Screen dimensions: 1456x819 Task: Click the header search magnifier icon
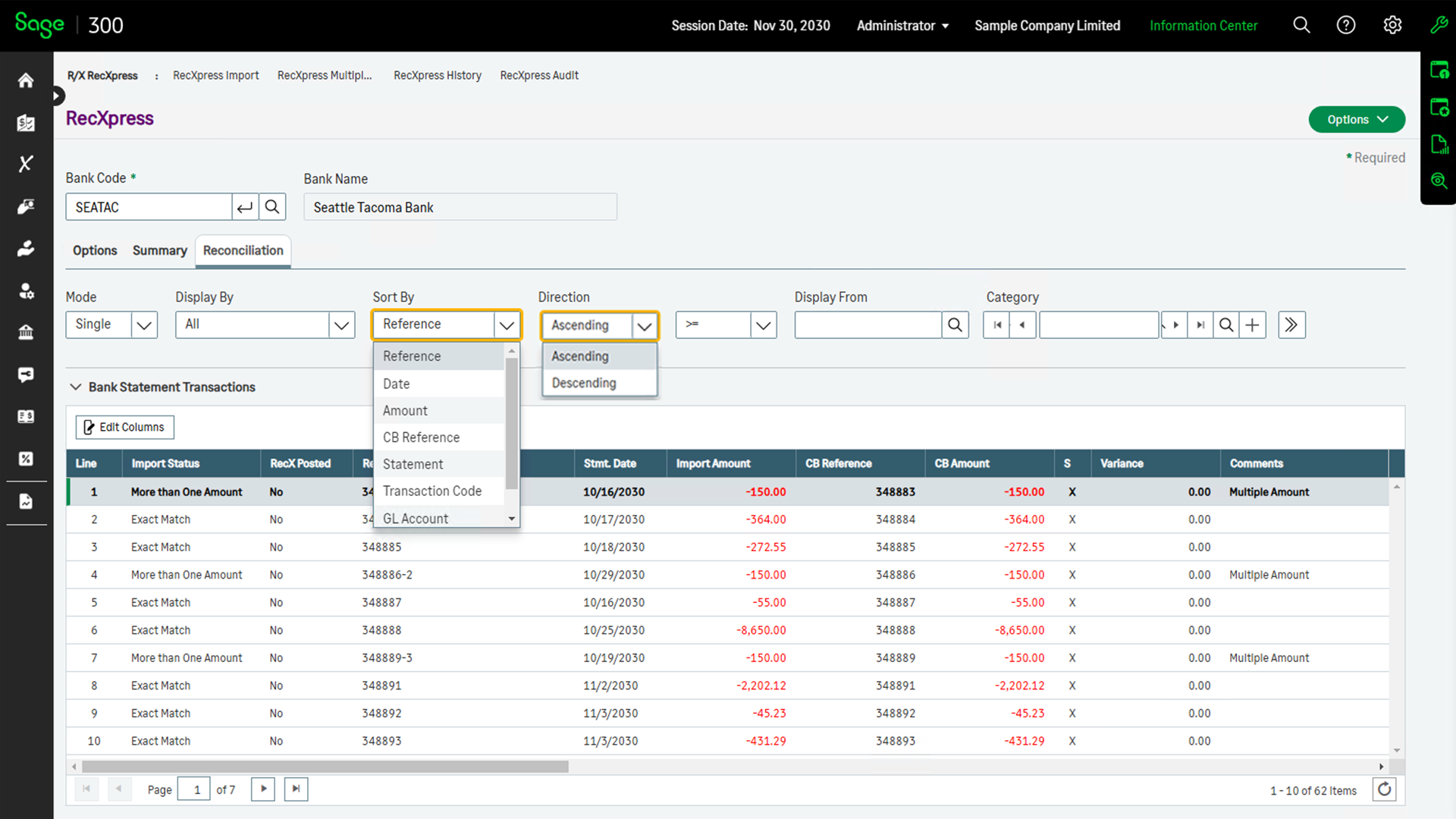(x=1301, y=25)
